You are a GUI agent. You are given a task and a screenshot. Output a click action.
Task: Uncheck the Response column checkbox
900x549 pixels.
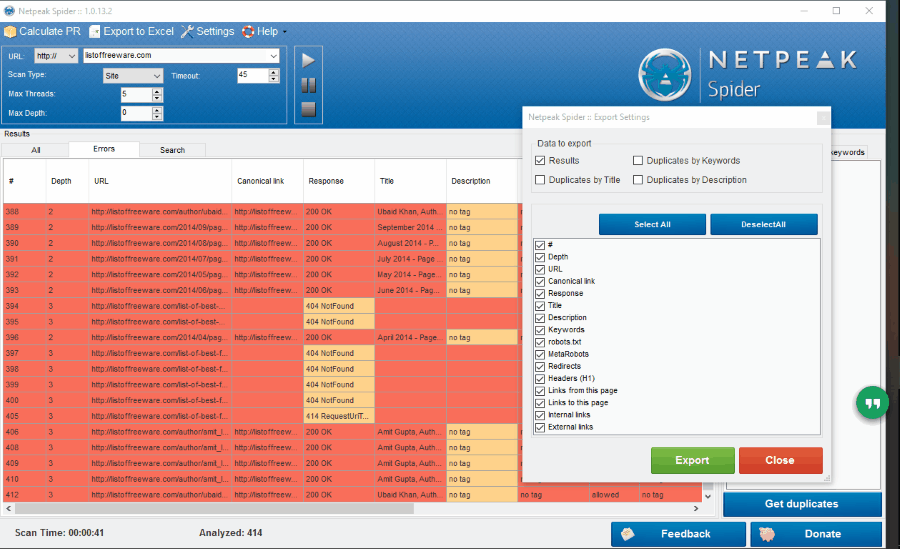click(x=540, y=293)
